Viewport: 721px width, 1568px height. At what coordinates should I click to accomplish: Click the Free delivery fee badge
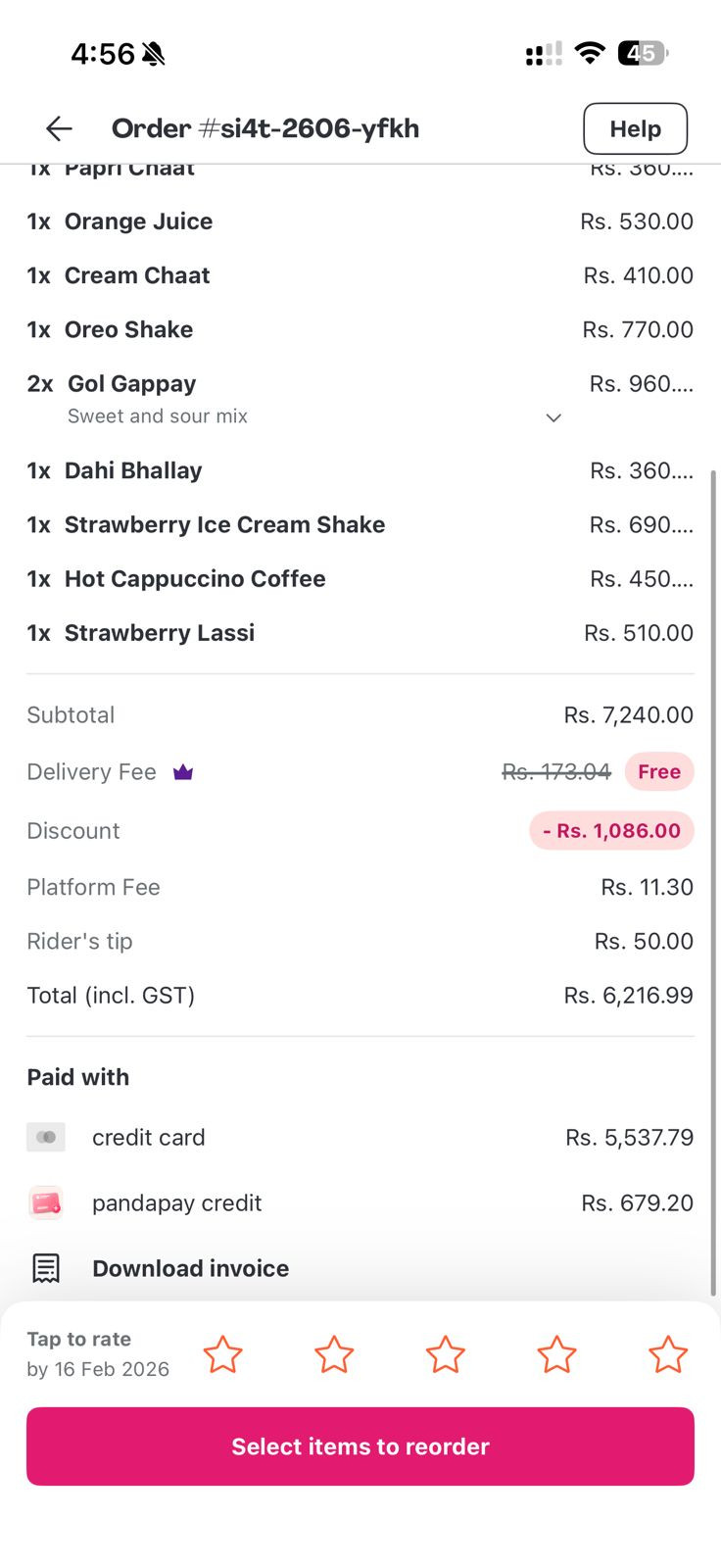point(659,772)
